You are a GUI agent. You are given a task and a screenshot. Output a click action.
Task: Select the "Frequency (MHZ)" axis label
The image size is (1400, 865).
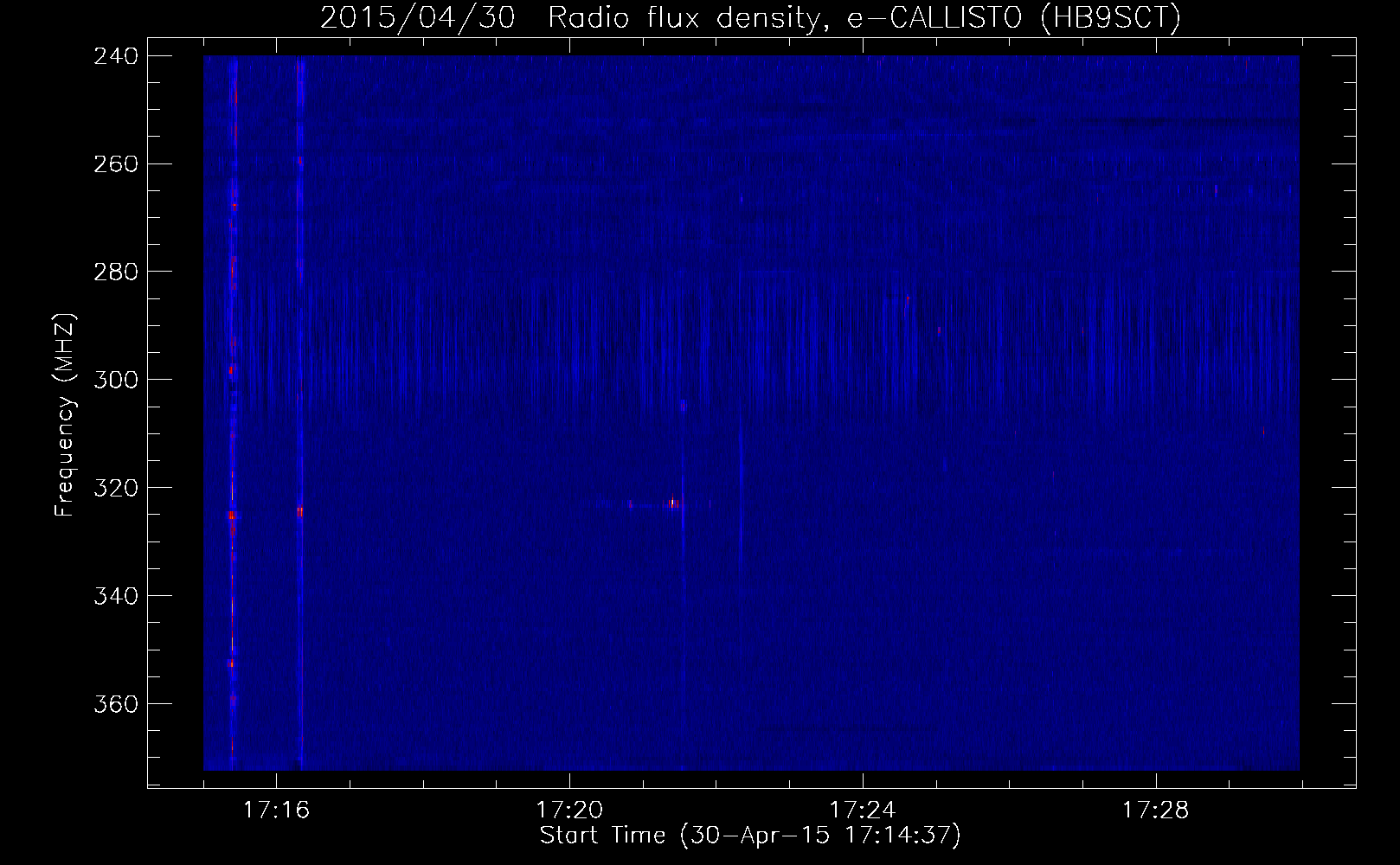[x=66, y=415]
